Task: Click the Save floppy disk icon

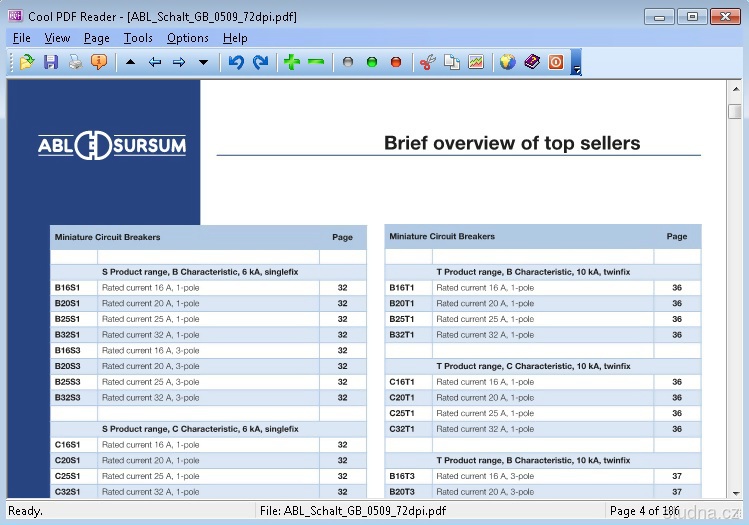Action: pyautogui.click(x=51, y=62)
